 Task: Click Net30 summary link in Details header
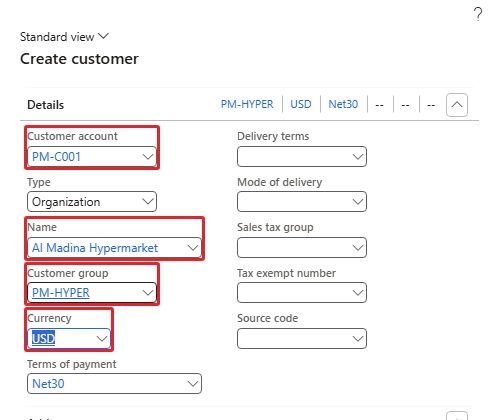pyautogui.click(x=343, y=104)
